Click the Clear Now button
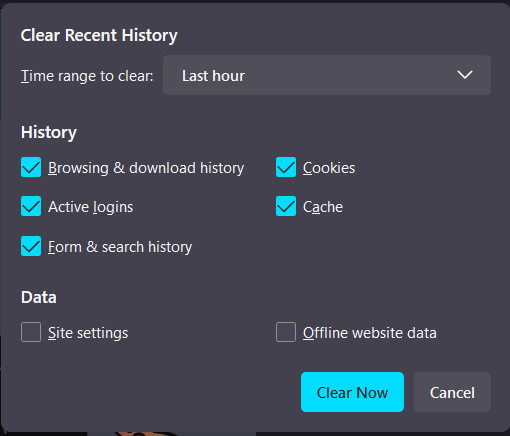The height and width of the screenshot is (436, 510). click(352, 392)
